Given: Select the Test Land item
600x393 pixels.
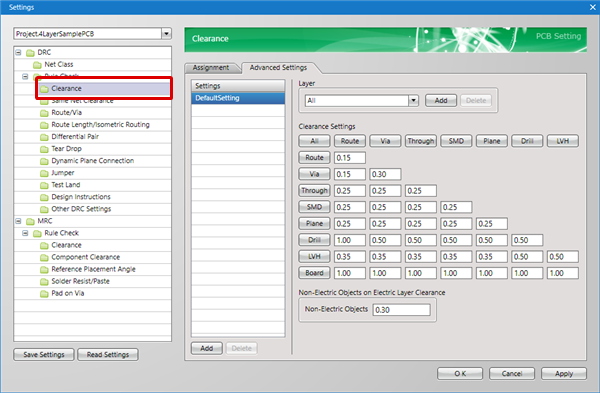Looking at the screenshot, I should tap(66, 185).
